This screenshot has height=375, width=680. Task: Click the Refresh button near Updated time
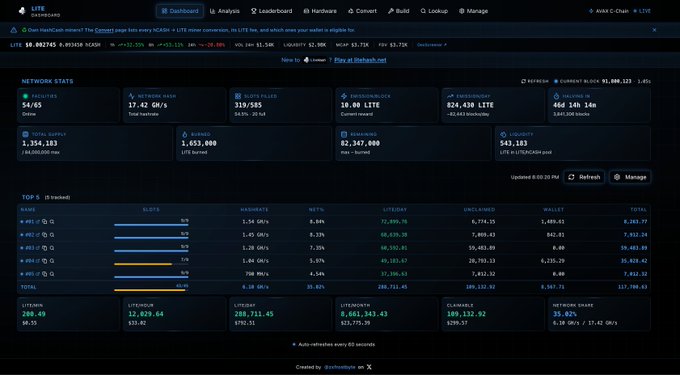(584, 177)
